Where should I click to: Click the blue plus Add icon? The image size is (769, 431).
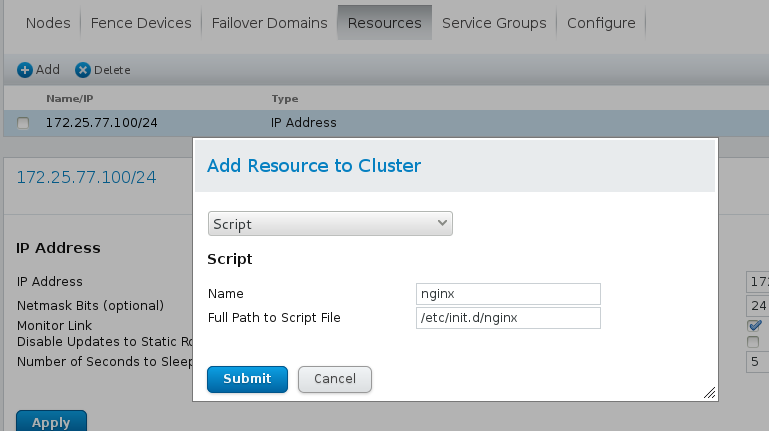tap(25, 70)
